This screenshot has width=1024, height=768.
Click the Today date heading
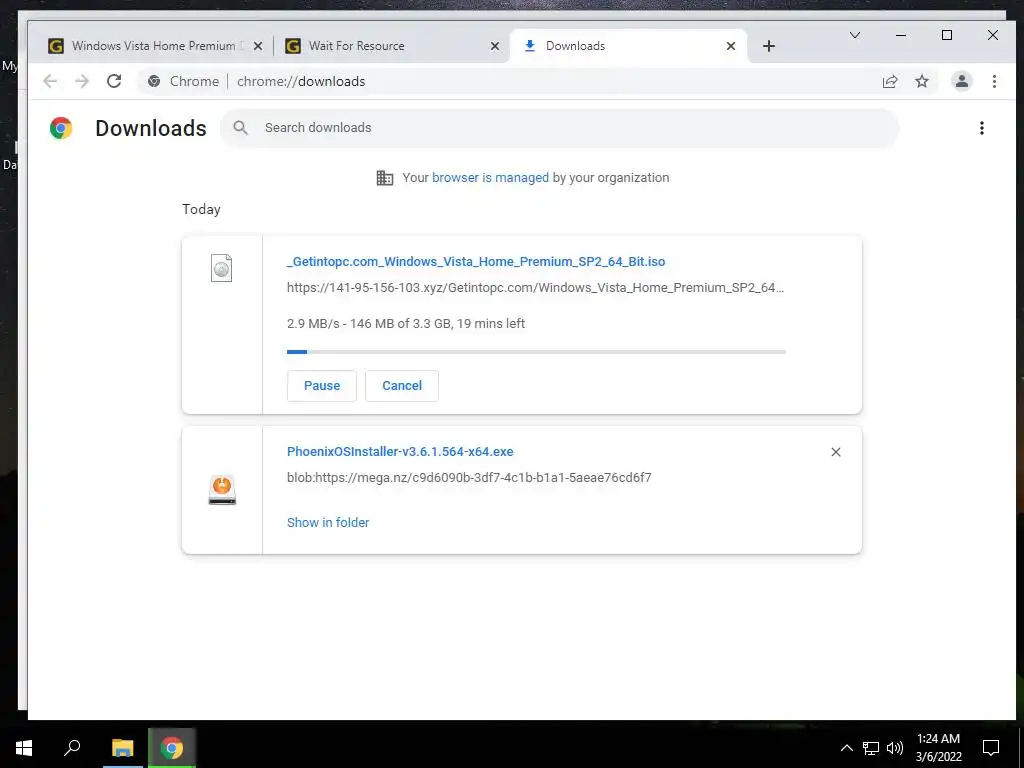pyautogui.click(x=201, y=210)
